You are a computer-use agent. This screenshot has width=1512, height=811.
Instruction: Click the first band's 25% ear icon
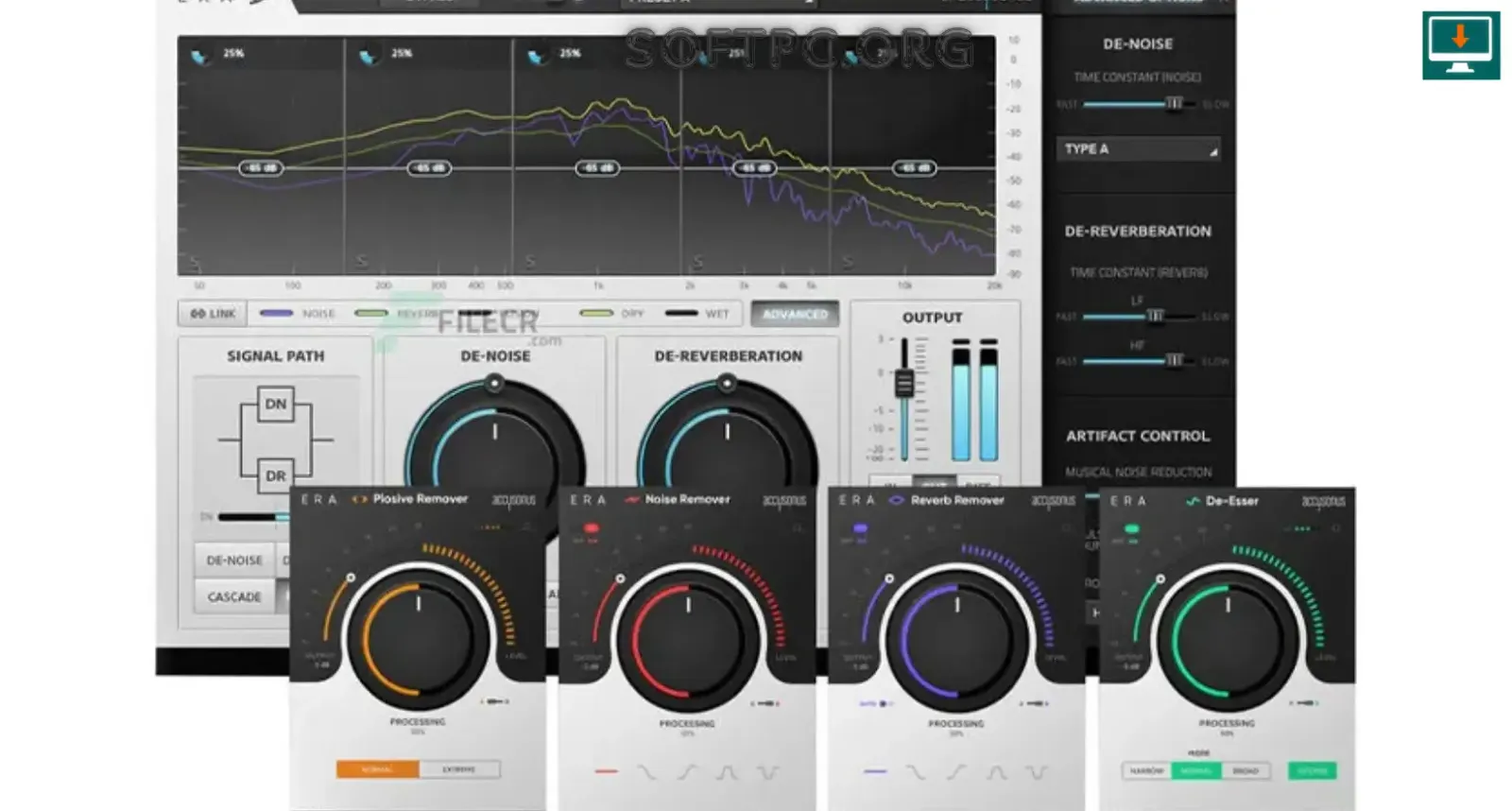[x=199, y=57]
